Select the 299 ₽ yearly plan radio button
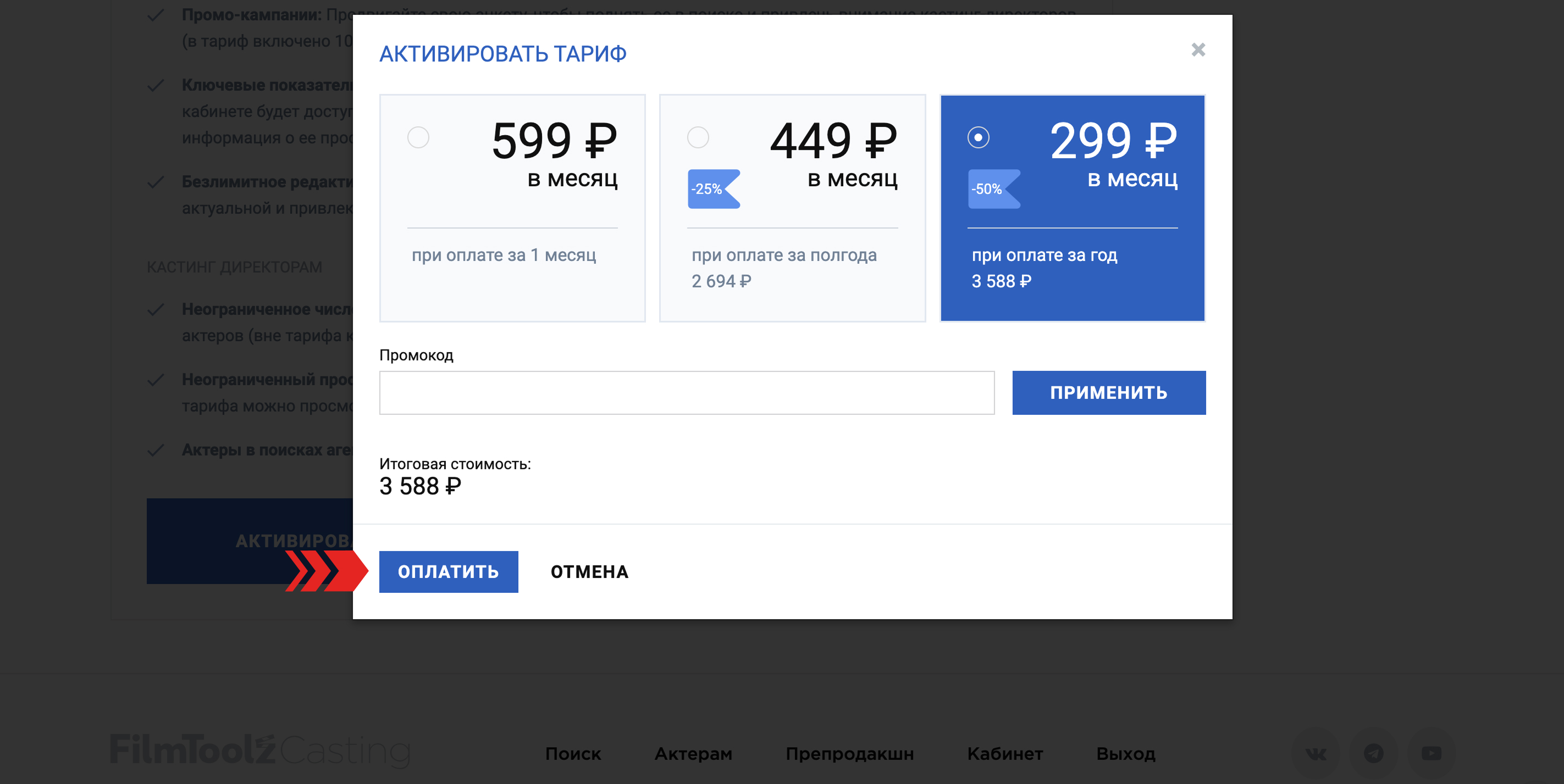Image resolution: width=1564 pixels, height=784 pixels. (977, 137)
